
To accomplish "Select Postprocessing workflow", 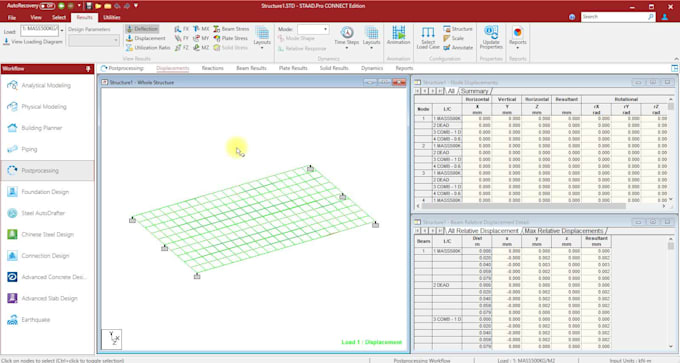I will [x=47, y=170].
